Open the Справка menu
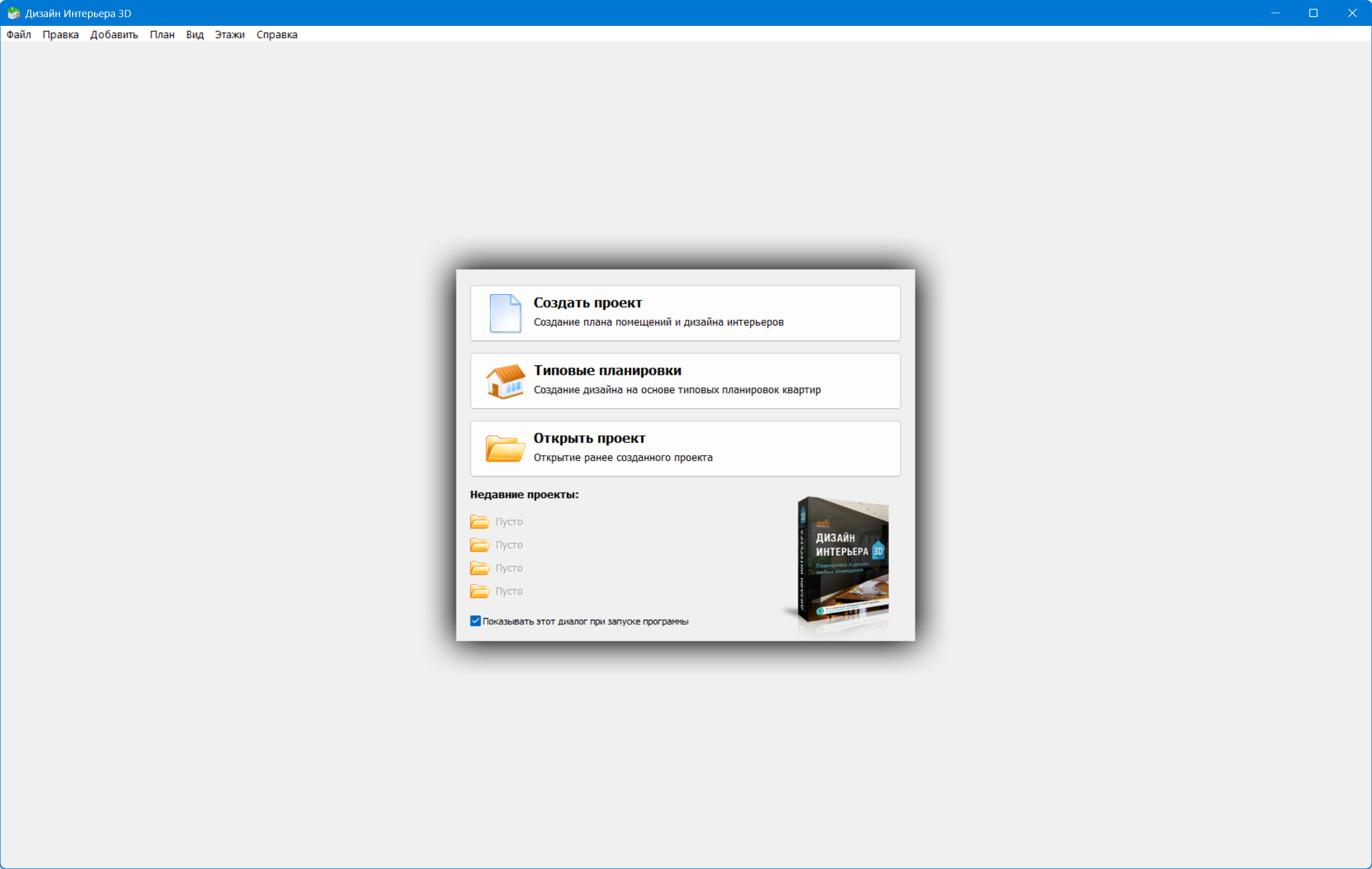 [276, 35]
